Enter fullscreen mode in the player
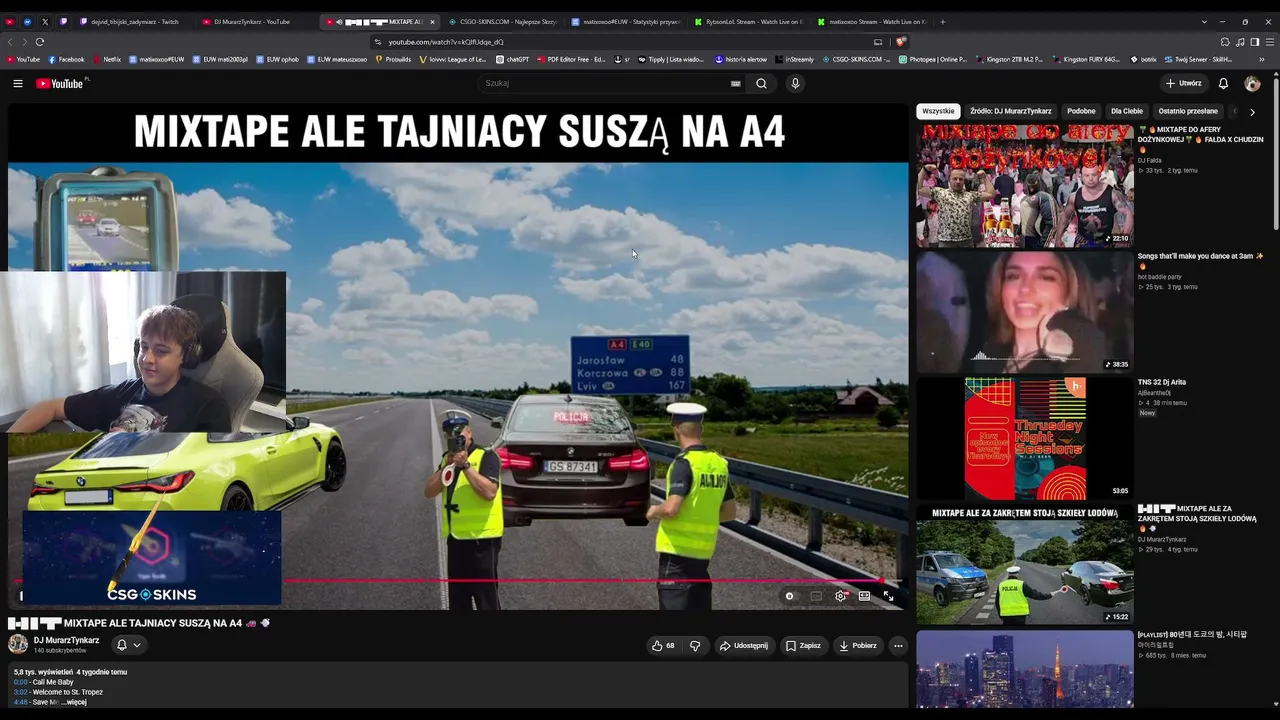This screenshot has height=720, width=1280. point(888,596)
